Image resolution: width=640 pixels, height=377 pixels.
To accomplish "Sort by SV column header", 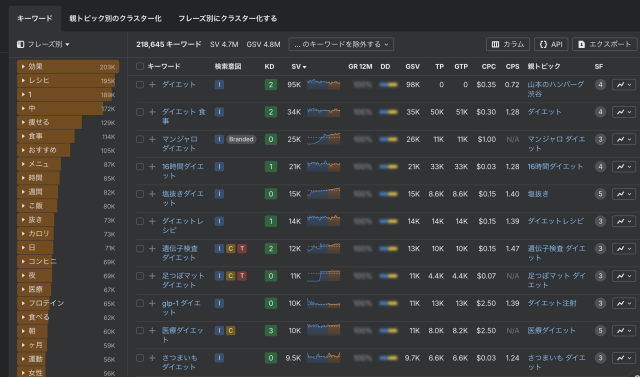I will click(299, 67).
